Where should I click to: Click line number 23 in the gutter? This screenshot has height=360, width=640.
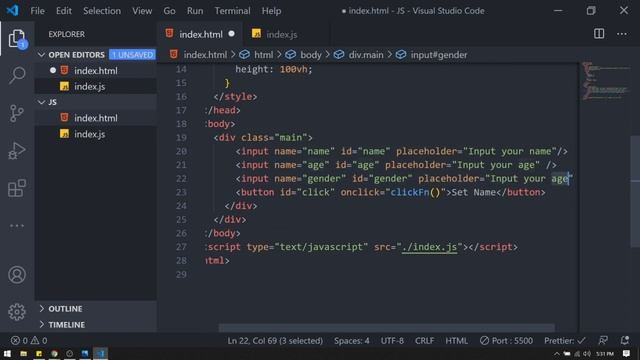181,192
